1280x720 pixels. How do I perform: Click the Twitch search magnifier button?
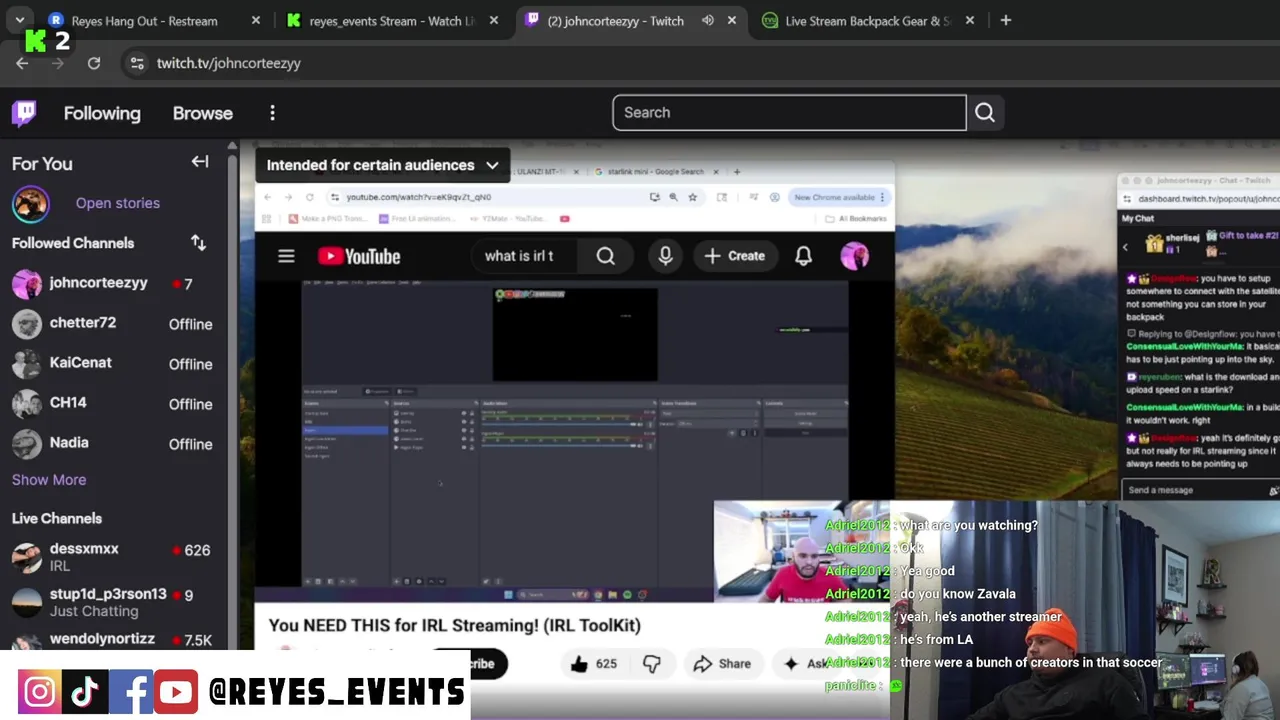985,113
